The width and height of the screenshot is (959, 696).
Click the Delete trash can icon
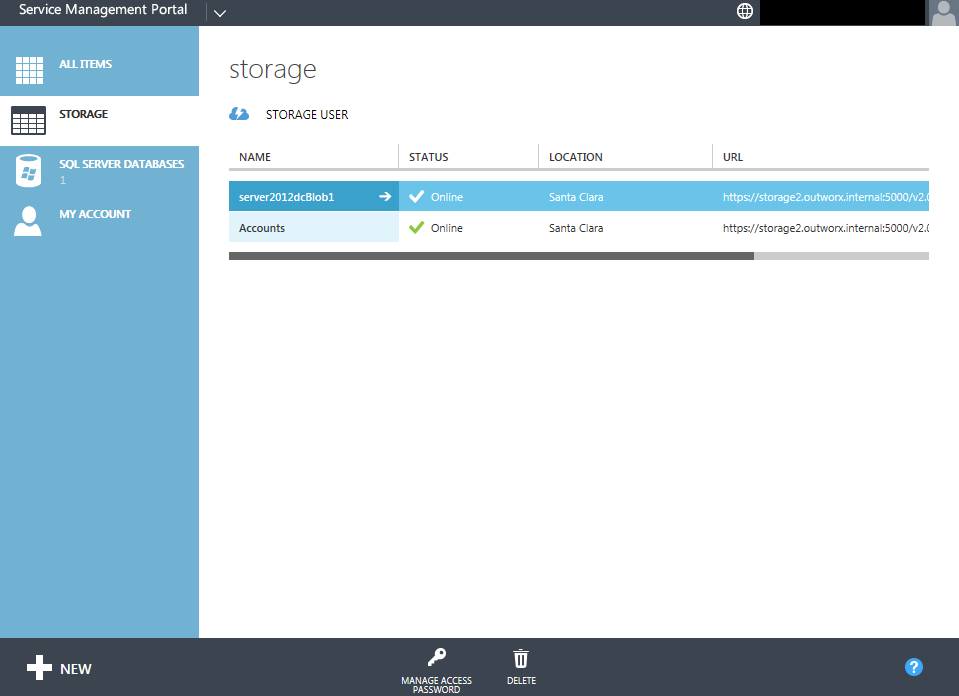coord(521,658)
